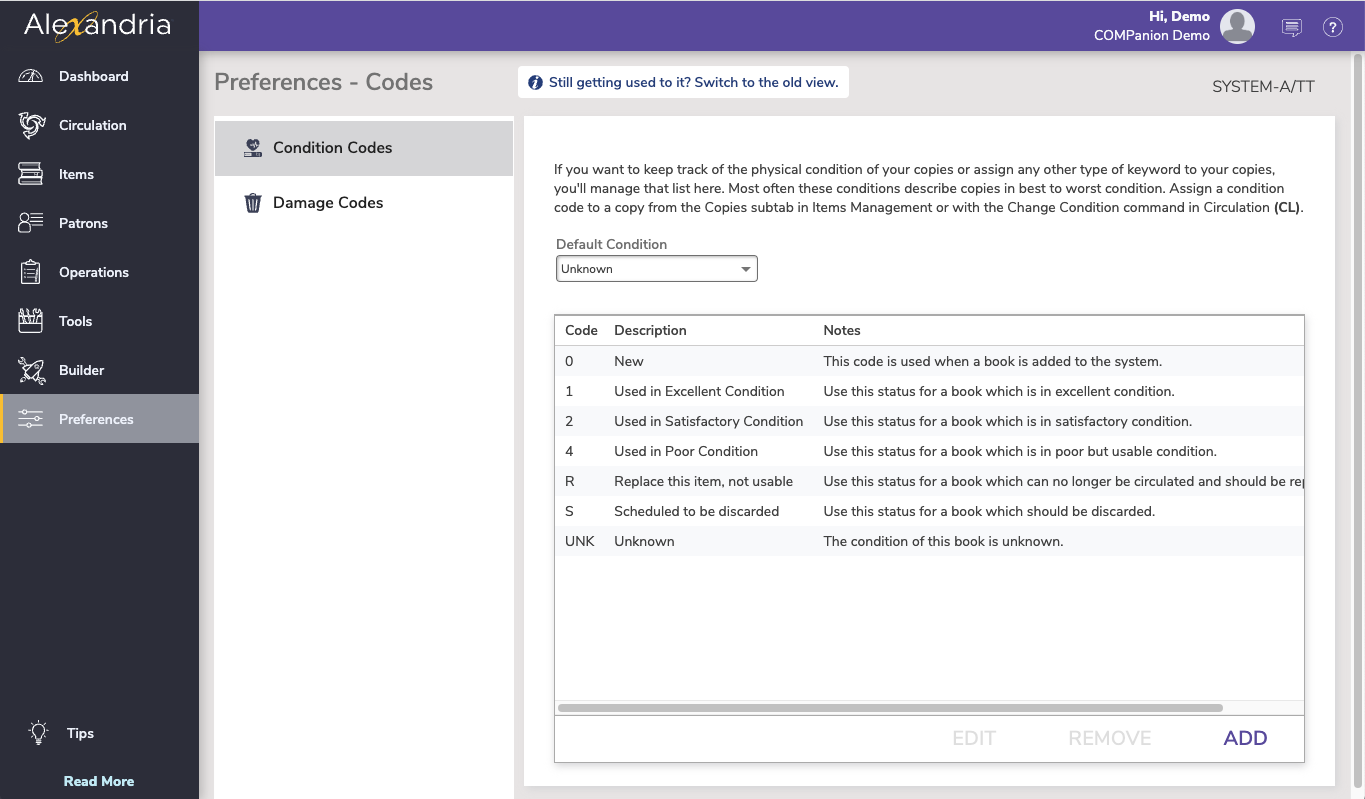Image resolution: width=1365 pixels, height=799 pixels.
Task: Click the Read More link
Action: click(98, 781)
